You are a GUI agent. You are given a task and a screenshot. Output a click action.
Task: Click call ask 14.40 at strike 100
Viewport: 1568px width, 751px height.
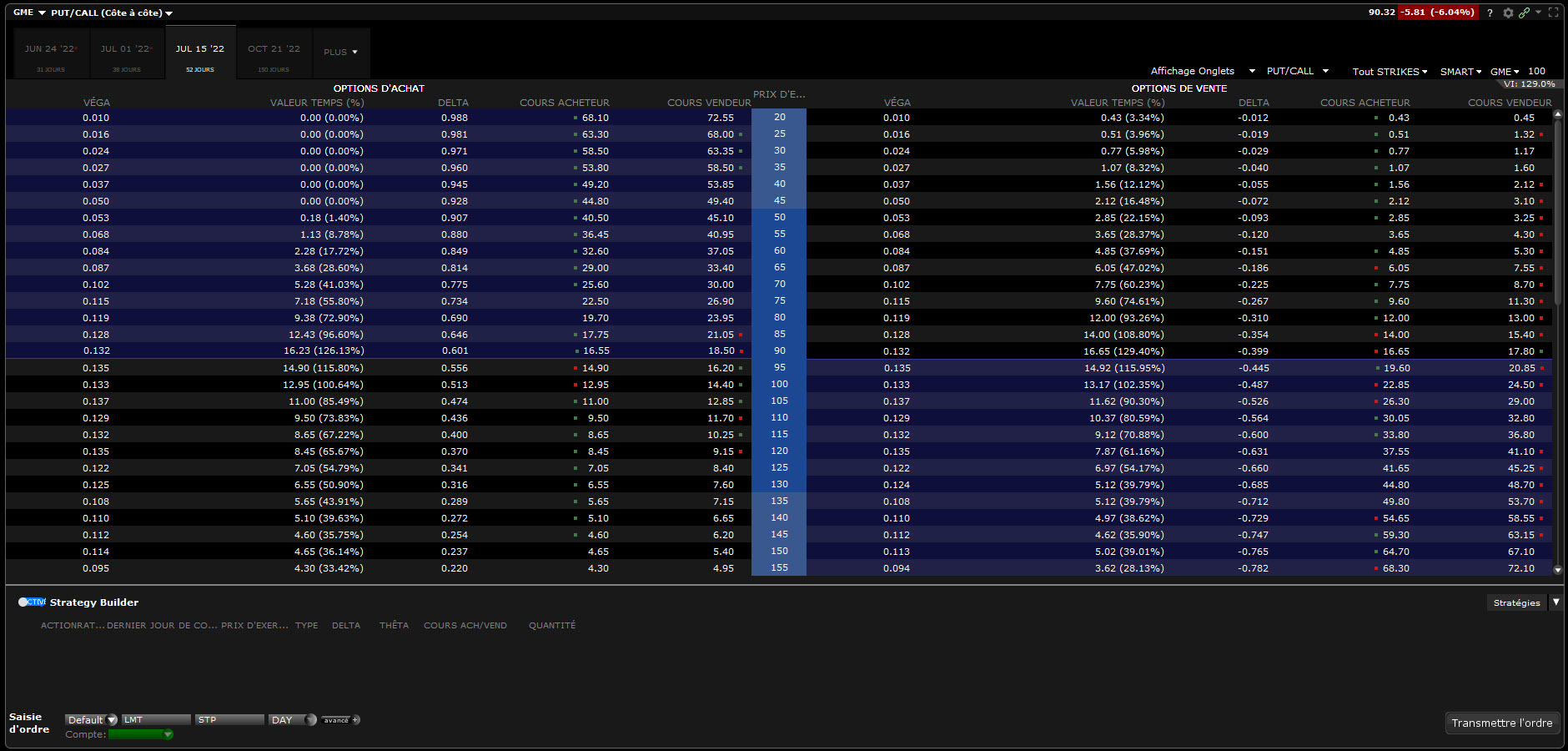721,385
